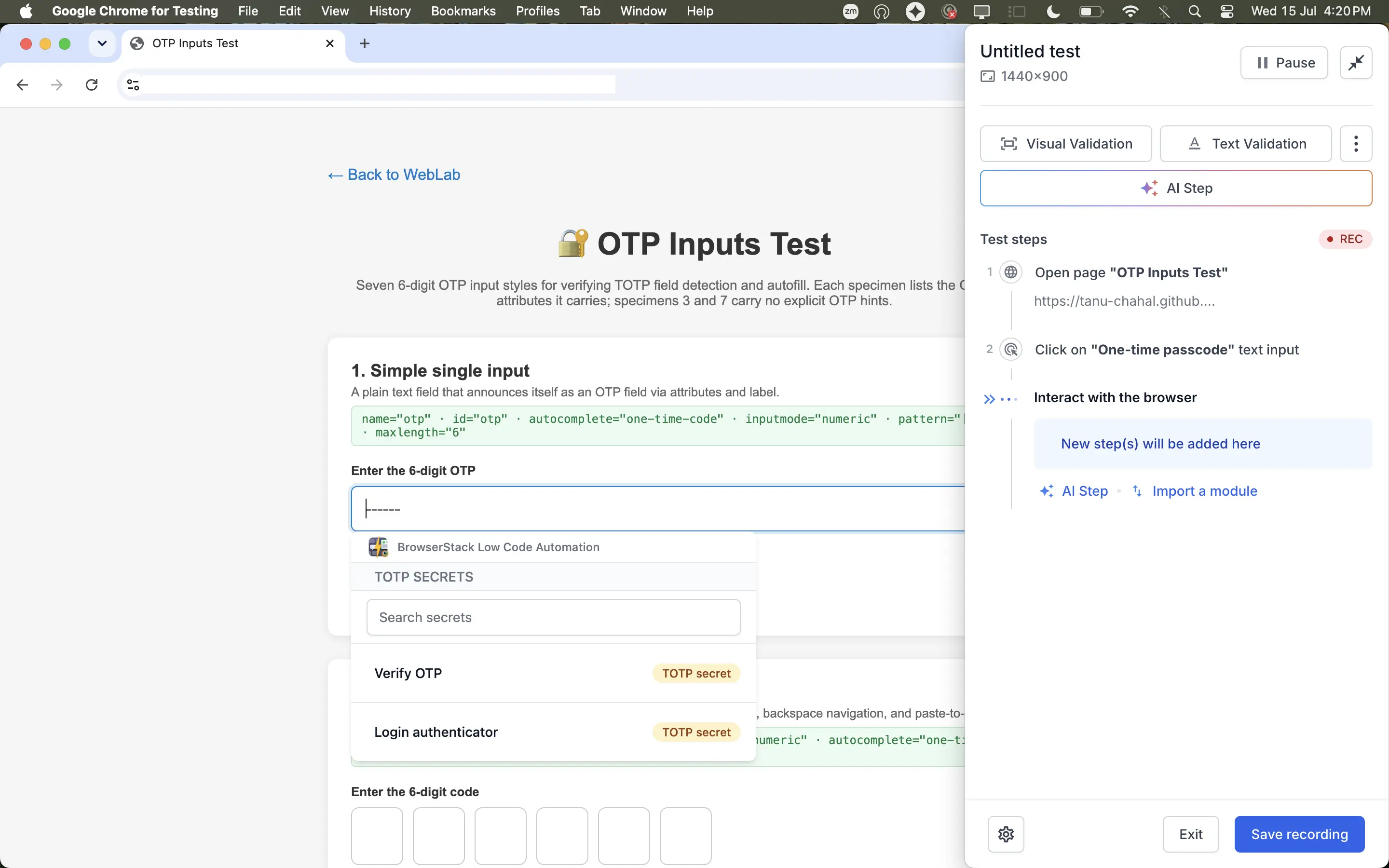Click the large AI Step button
Screen dimensions: 1389x868
(1175, 188)
